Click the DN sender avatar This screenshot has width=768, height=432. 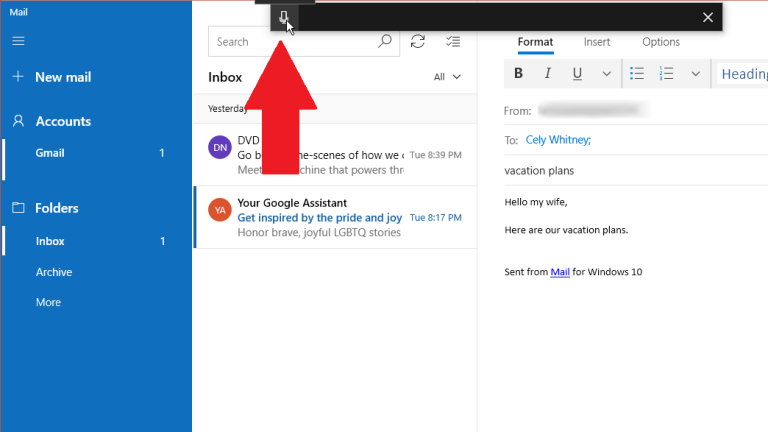(219, 147)
